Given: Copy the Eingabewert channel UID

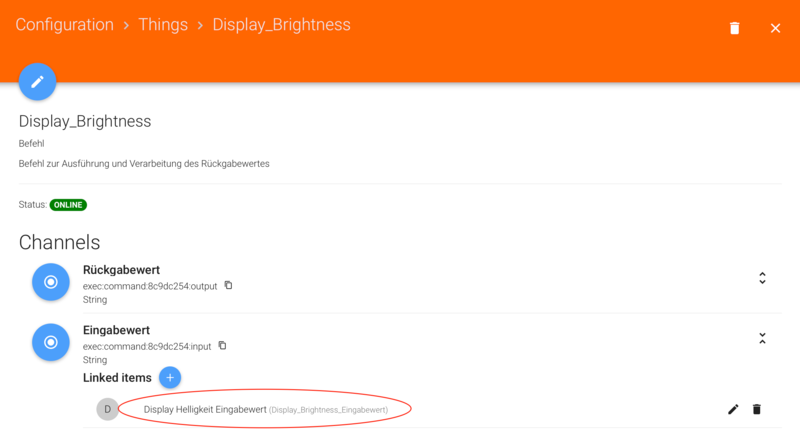Looking at the screenshot, I should [x=222, y=346].
